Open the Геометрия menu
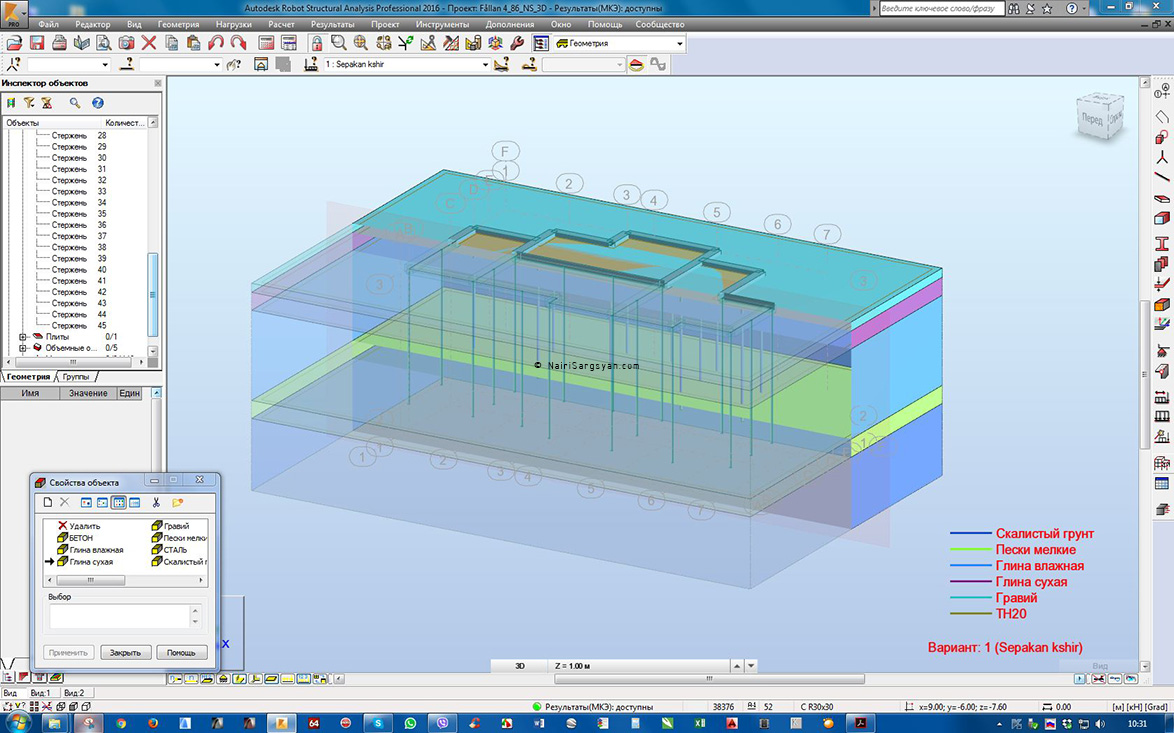Viewport: 1174px width, 733px height. (178, 24)
